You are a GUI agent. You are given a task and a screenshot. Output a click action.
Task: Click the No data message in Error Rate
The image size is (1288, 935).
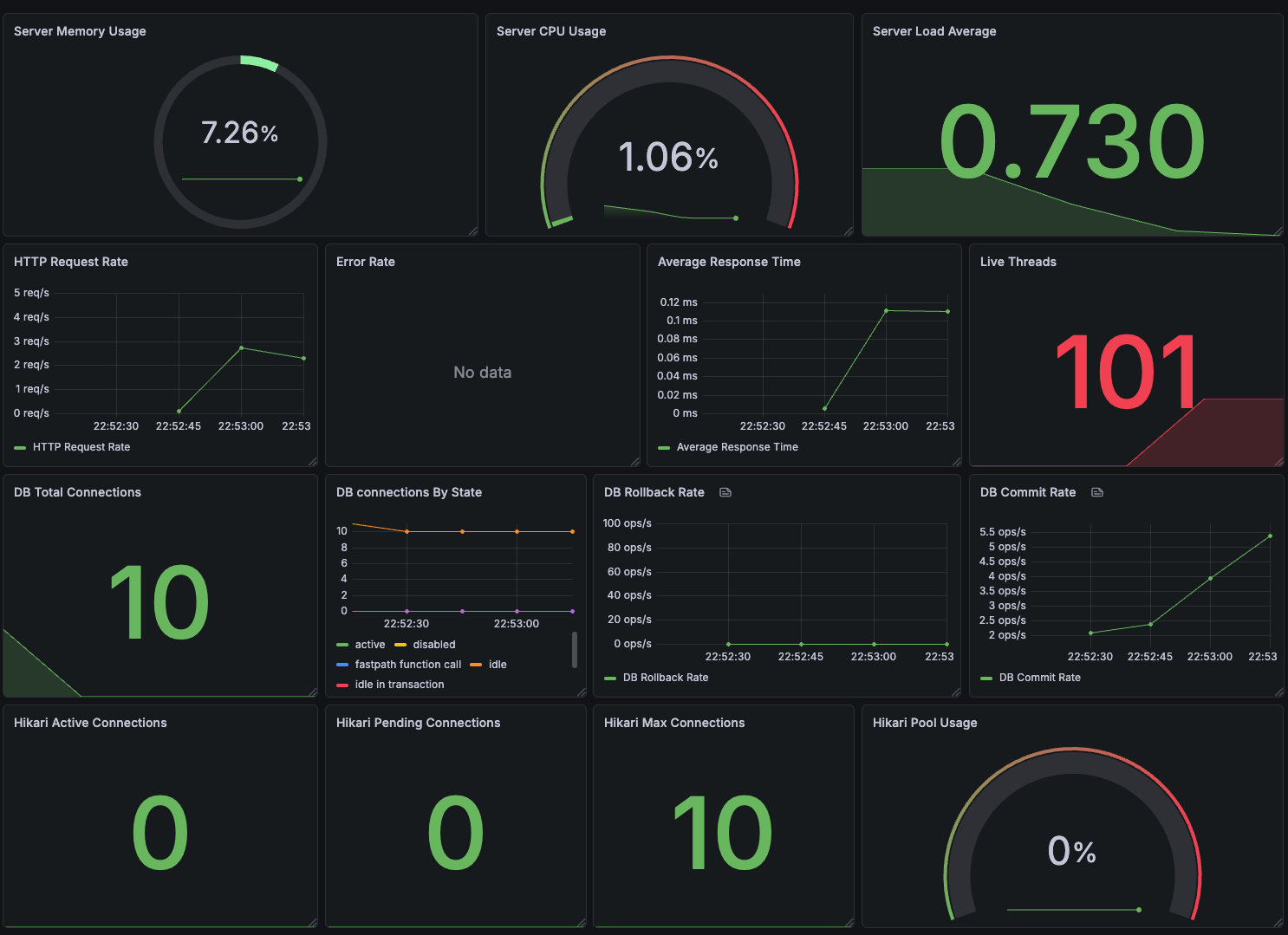tap(483, 373)
